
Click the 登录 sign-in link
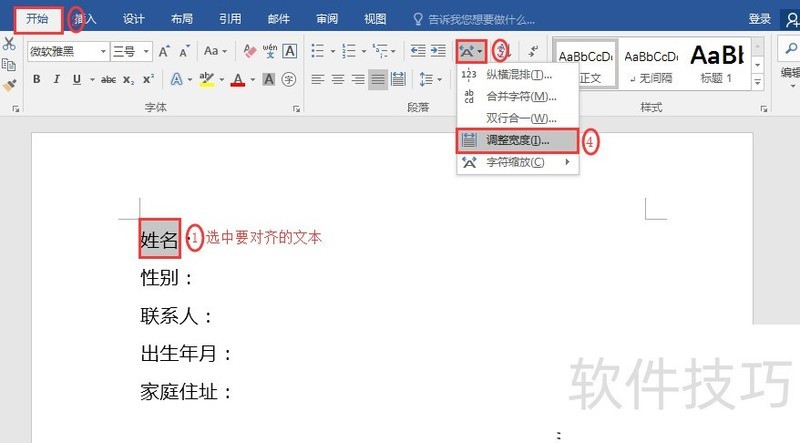[759, 19]
